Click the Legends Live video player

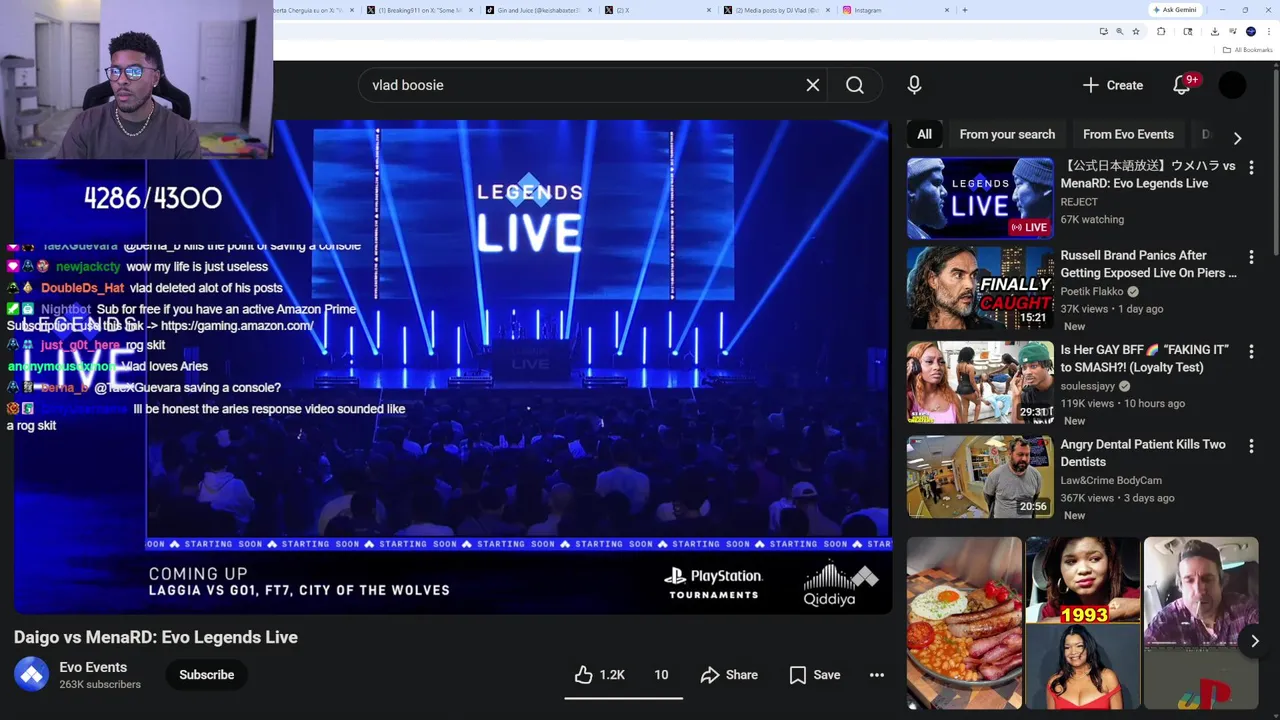452,367
